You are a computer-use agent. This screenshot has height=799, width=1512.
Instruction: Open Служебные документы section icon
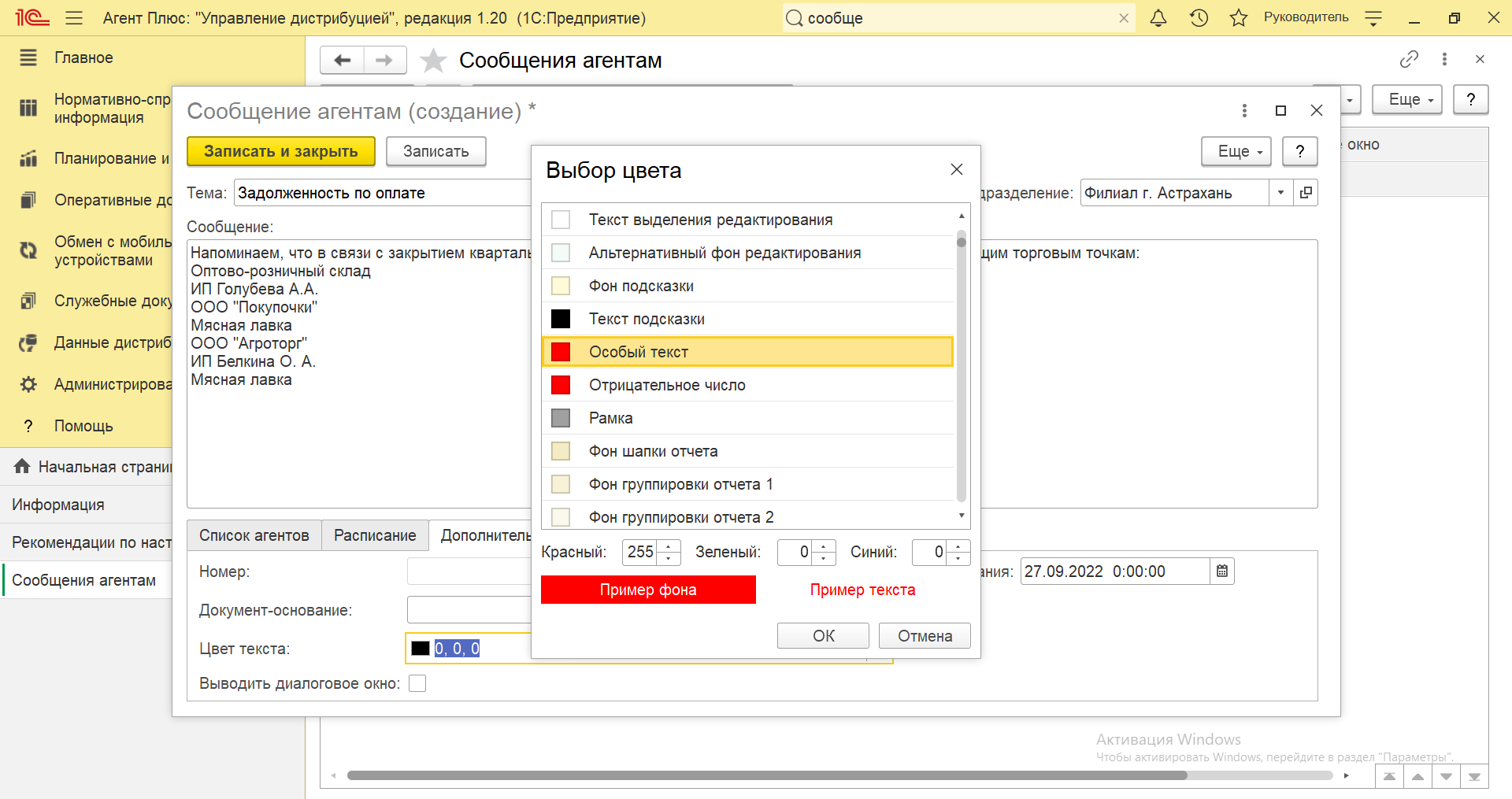pos(28,301)
